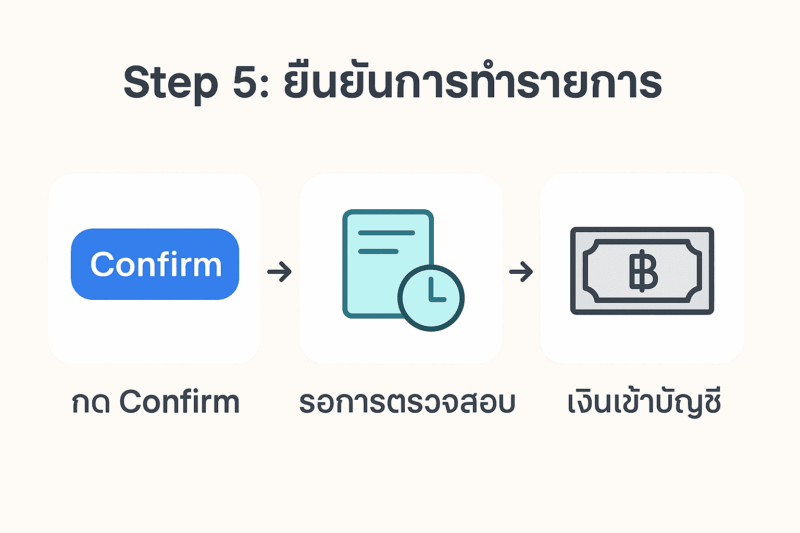The image size is (800, 533).
Task: Click the arrow right of the Confirm card
Action: 279,271
